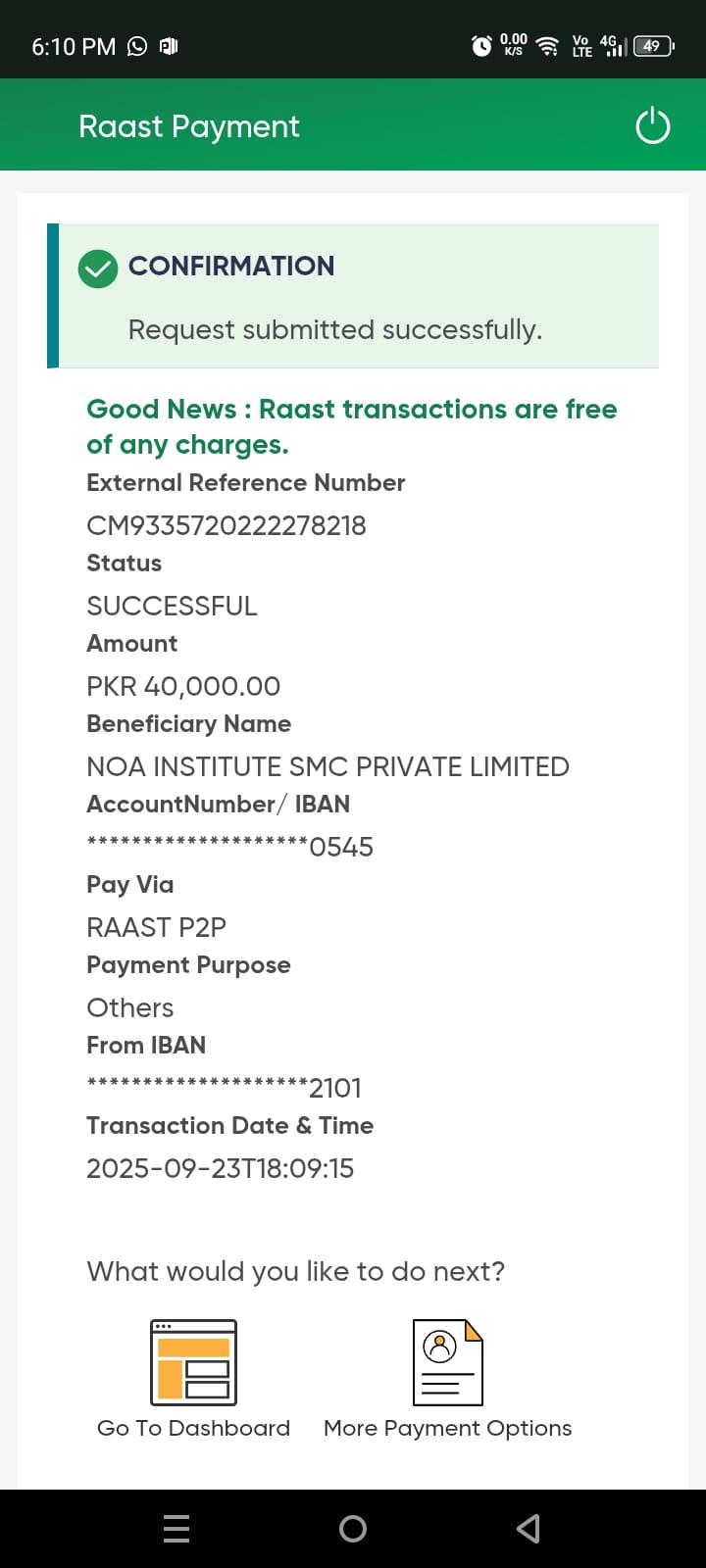Open the Go To Dashboard icon
The image size is (706, 1568).
[193, 1362]
